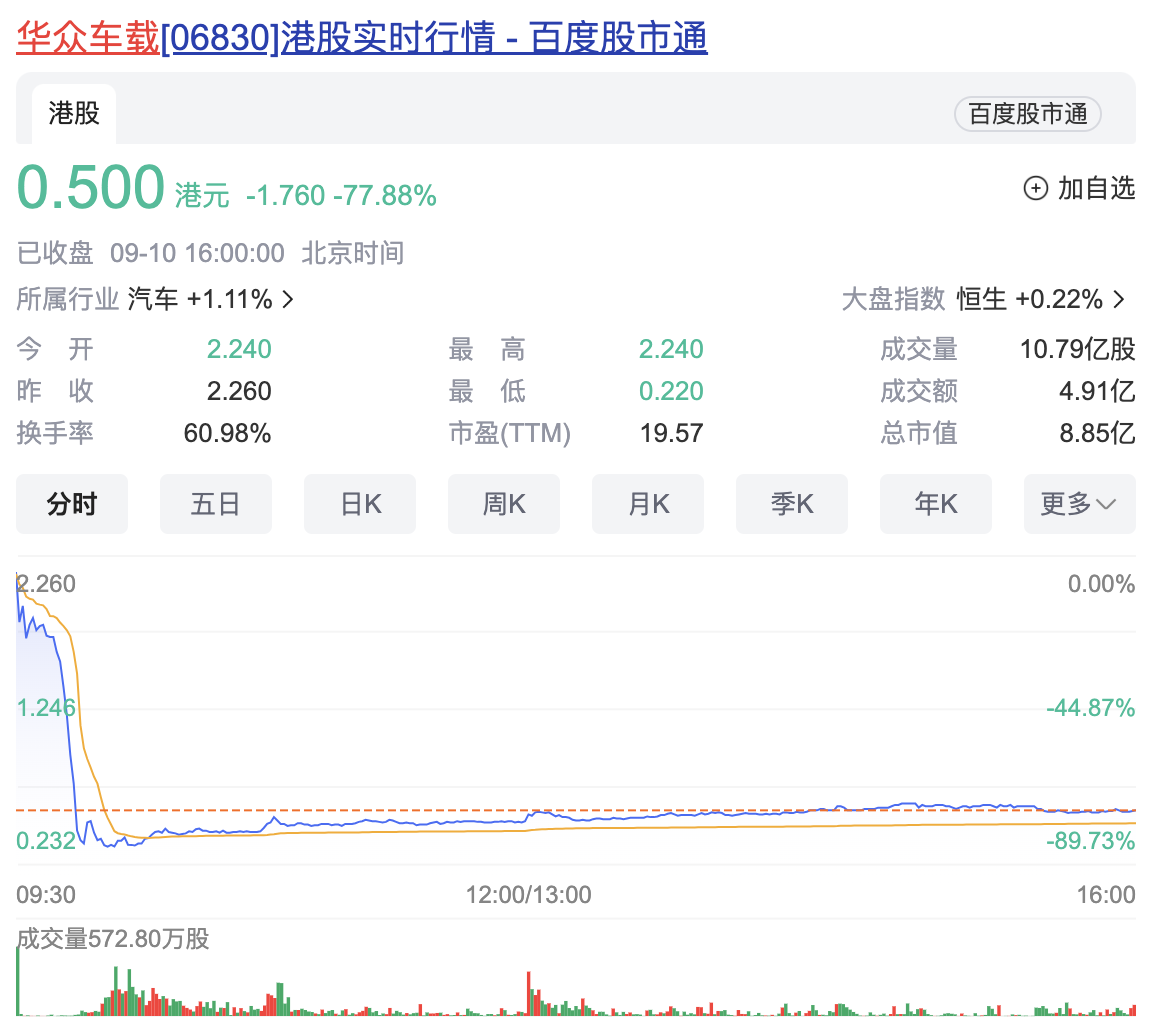The image size is (1162, 1034).
Task: Click the -1.760 price change value
Action: tap(285, 196)
